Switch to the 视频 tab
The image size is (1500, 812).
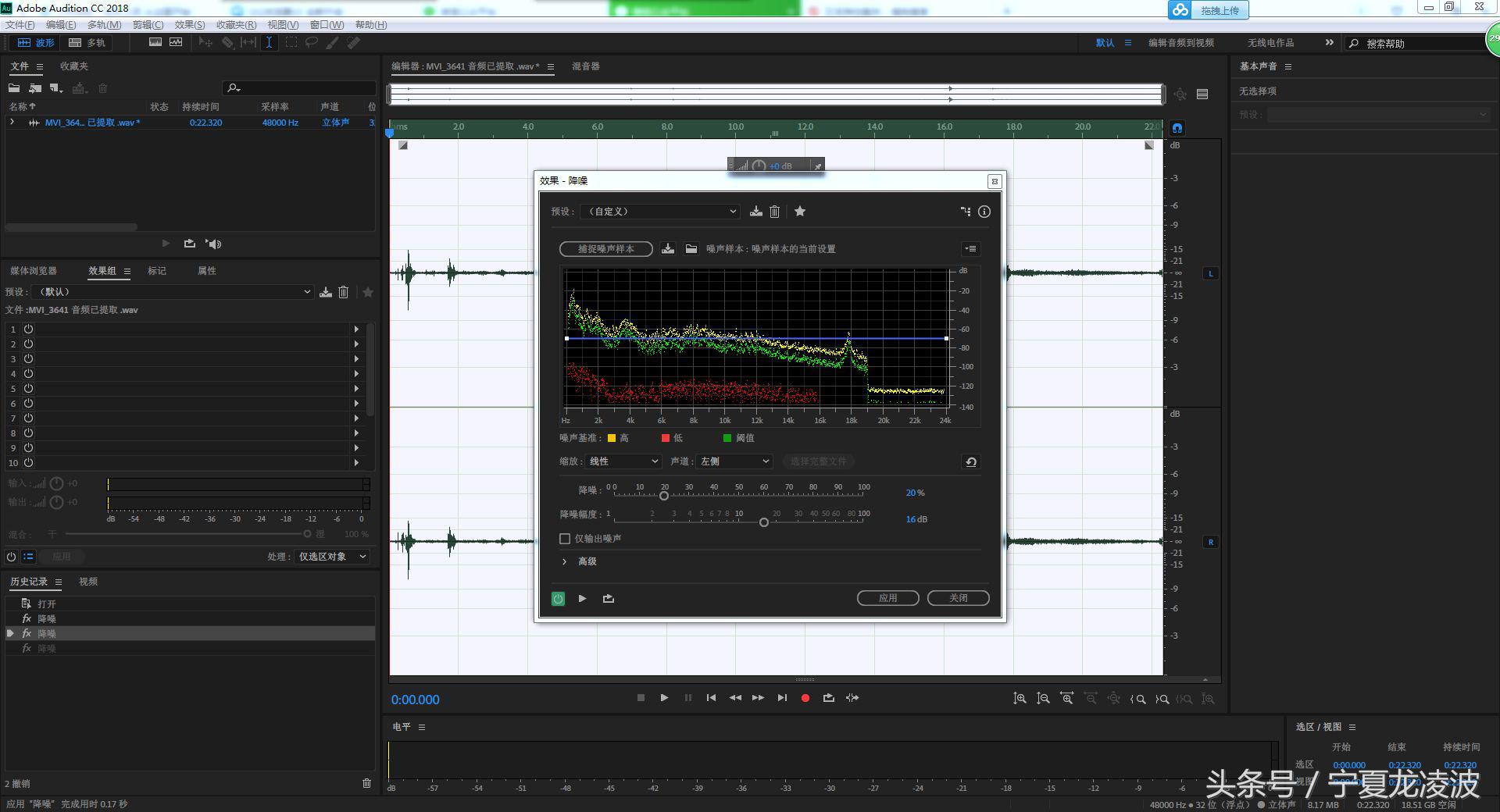click(88, 582)
